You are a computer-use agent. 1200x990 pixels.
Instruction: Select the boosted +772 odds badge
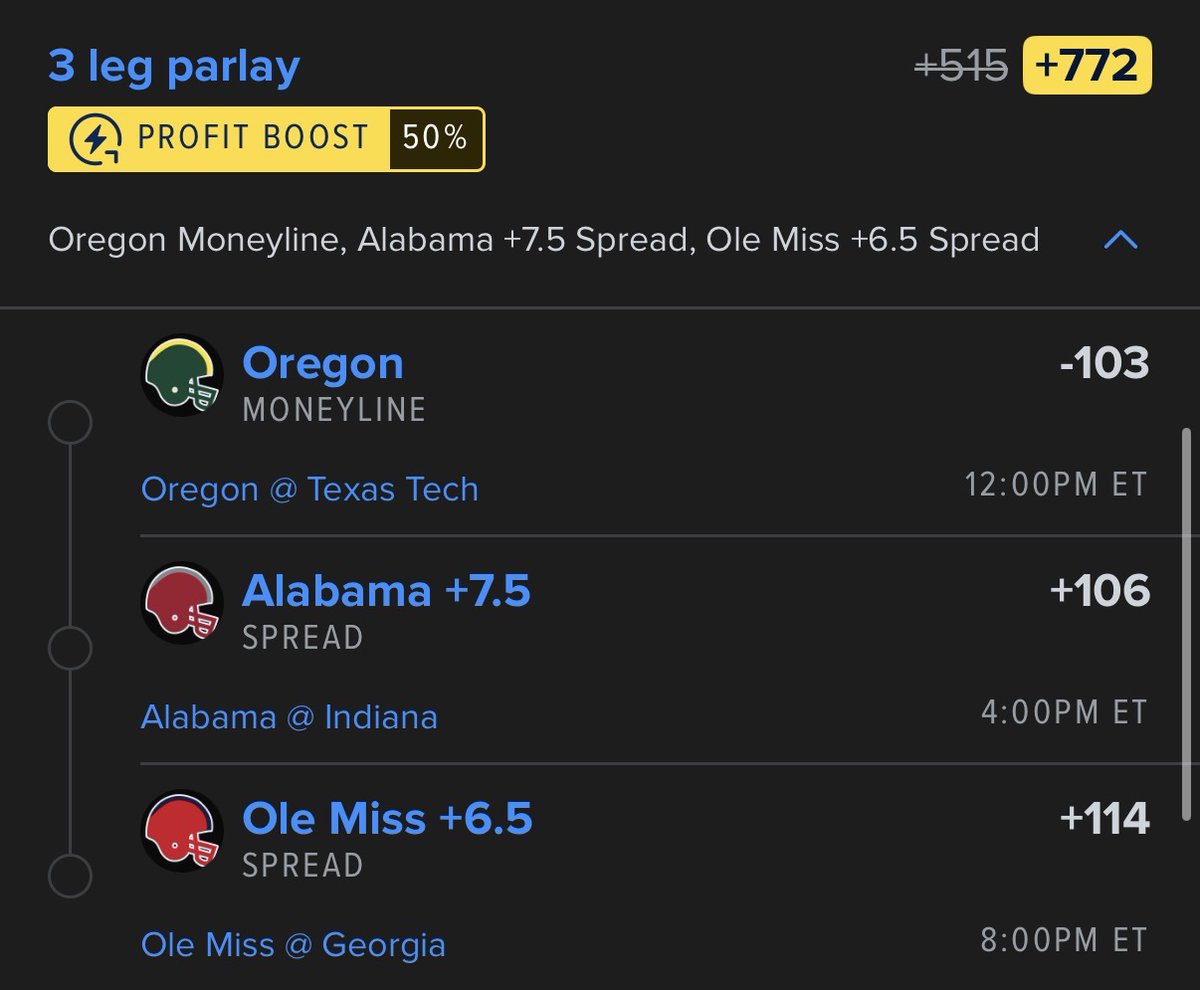pos(1087,66)
